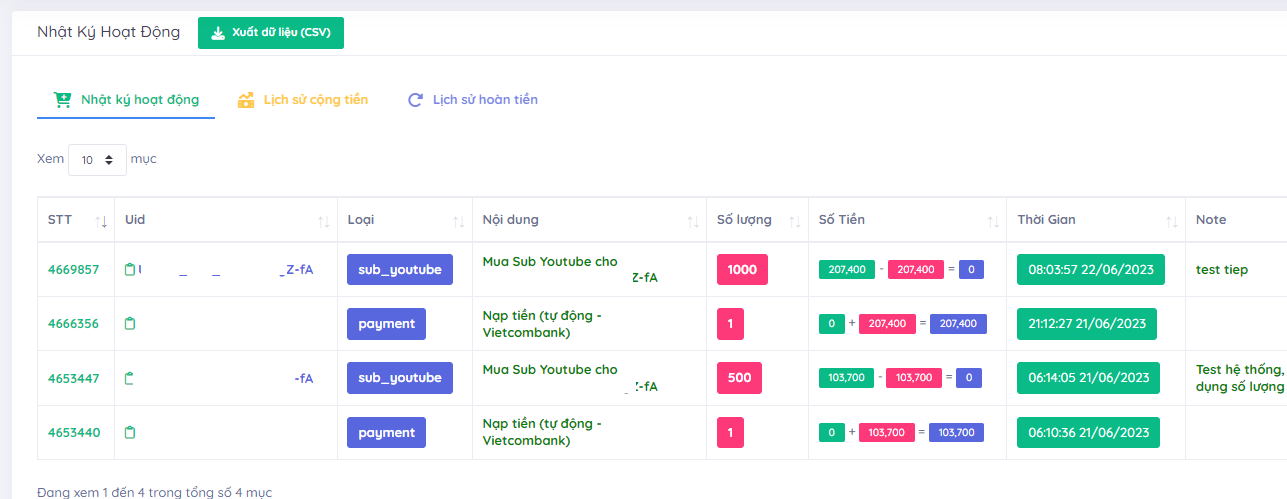Open the entries-per-page dropdown
1287x499 pixels.
97,160
